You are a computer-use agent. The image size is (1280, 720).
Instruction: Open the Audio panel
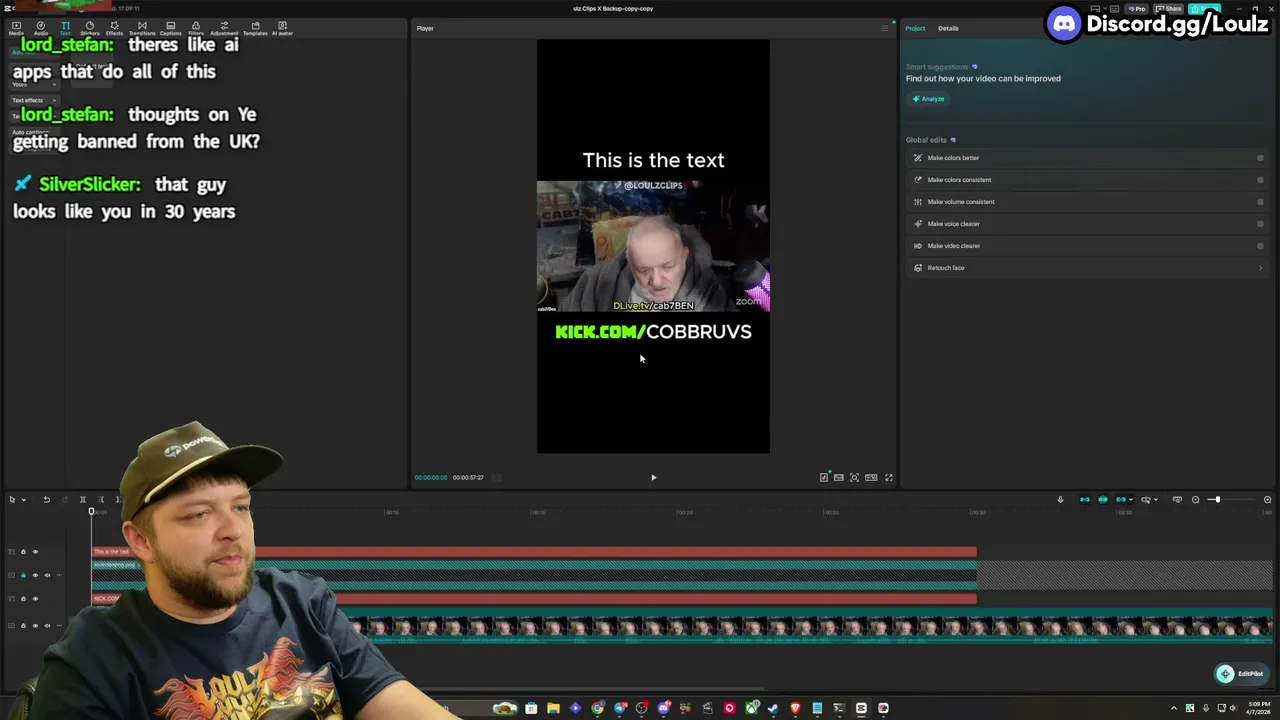click(41, 28)
